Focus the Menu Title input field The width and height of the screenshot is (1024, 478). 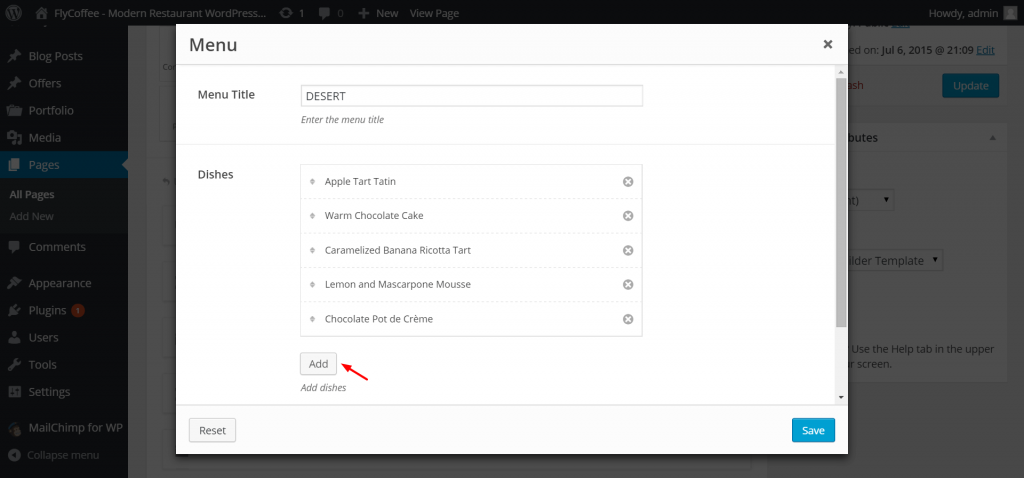472,96
